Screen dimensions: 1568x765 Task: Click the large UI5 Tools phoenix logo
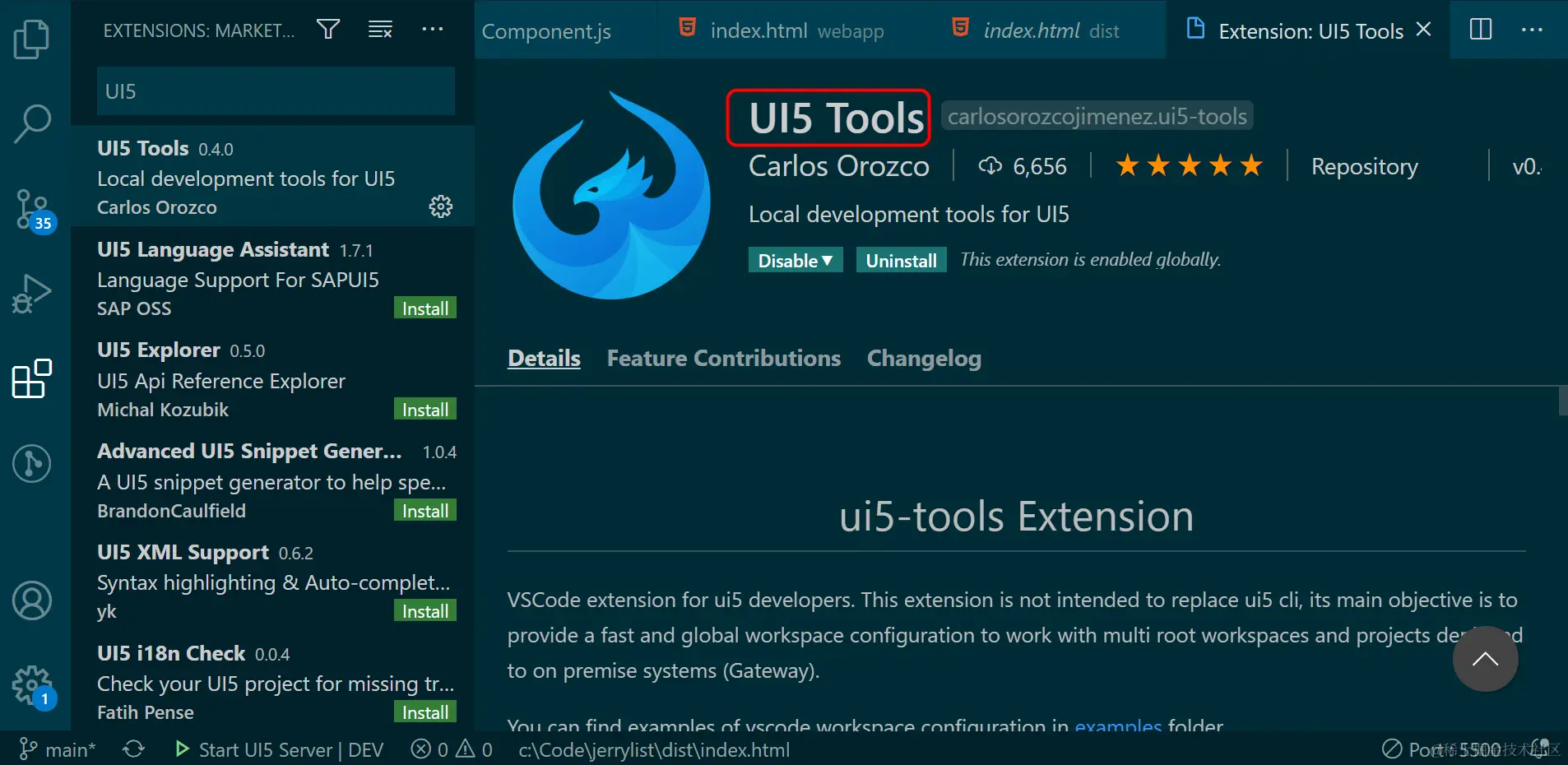pyautogui.click(x=611, y=195)
